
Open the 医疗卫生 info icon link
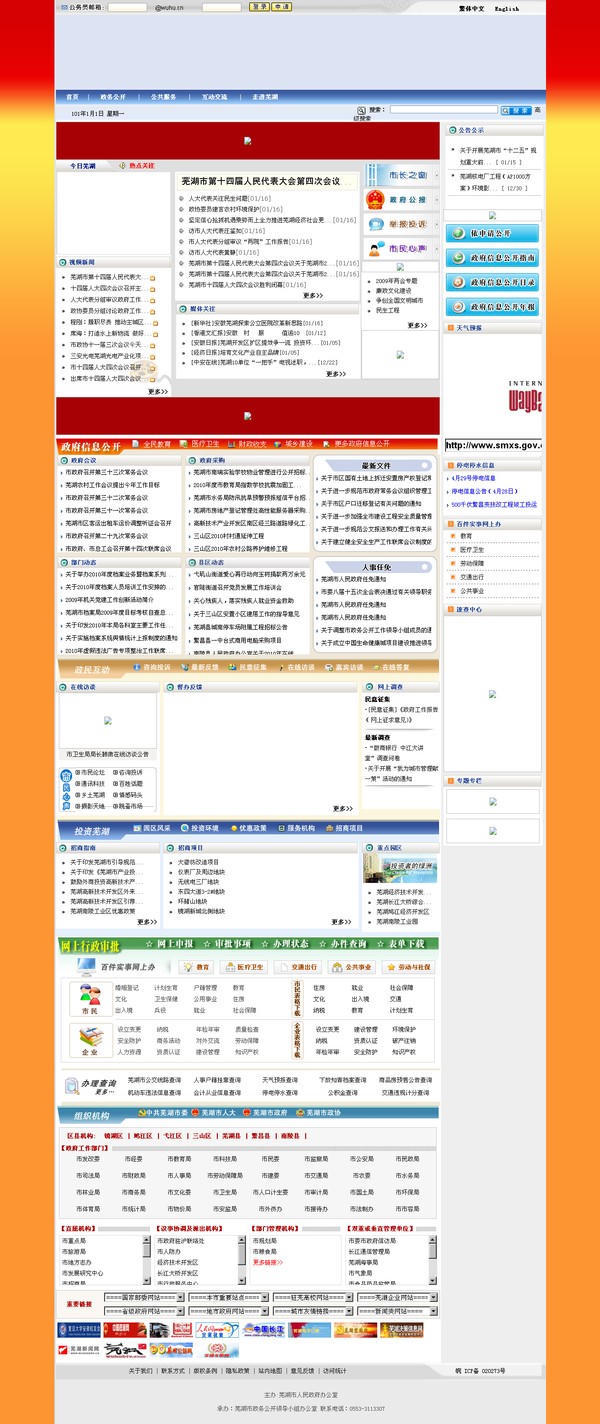(199, 444)
